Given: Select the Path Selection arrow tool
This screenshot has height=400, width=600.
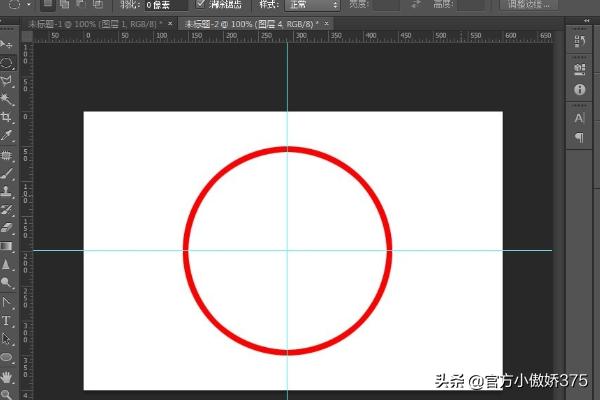Looking at the screenshot, I should pyautogui.click(x=7, y=339).
